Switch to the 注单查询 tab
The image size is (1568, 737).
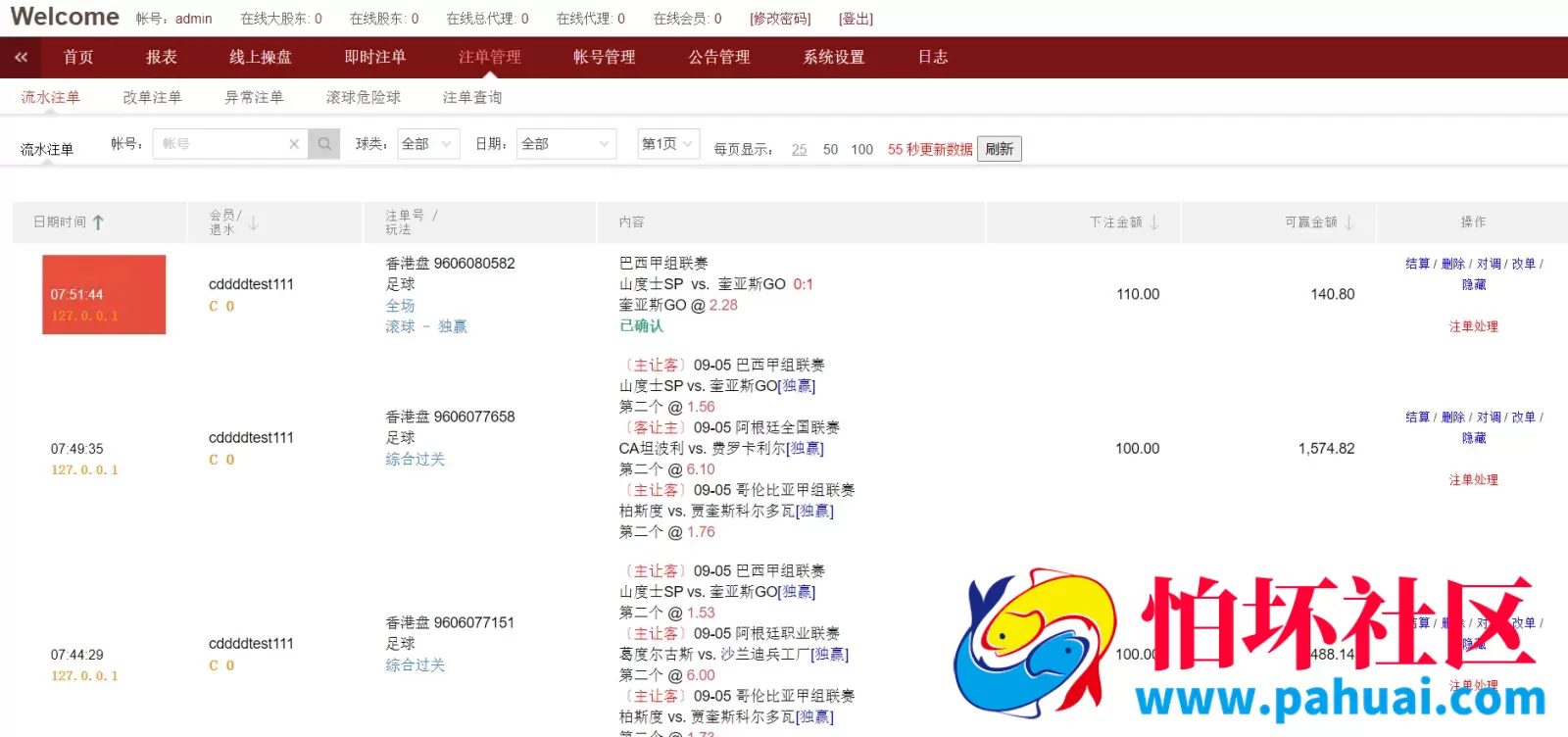coord(472,97)
